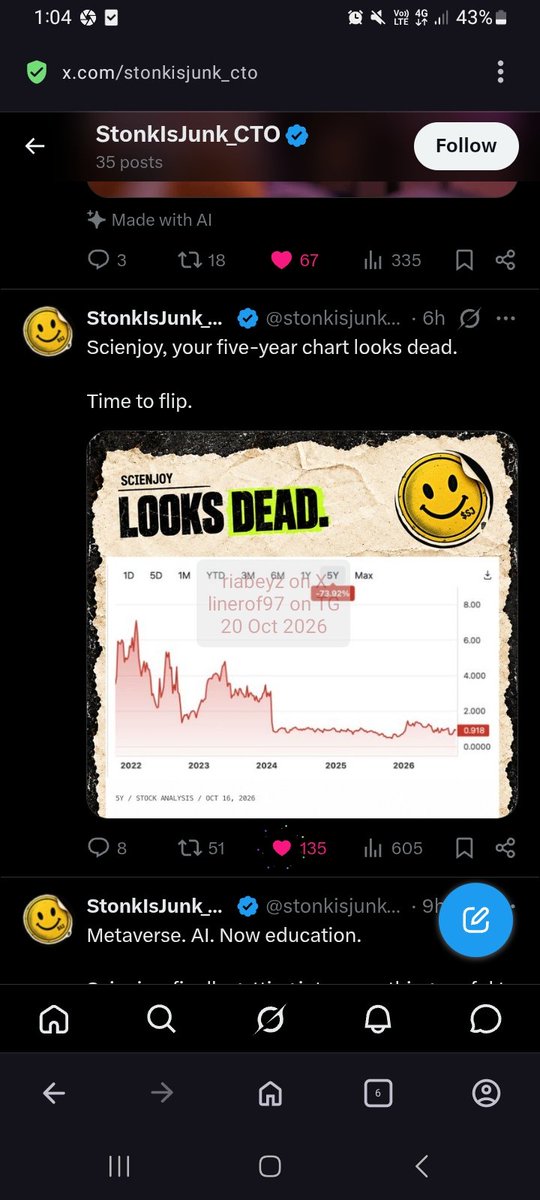Screen dimensions: 540x1200
Task: Open the browser tab switcher showing 6
Action: pos(377,1094)
